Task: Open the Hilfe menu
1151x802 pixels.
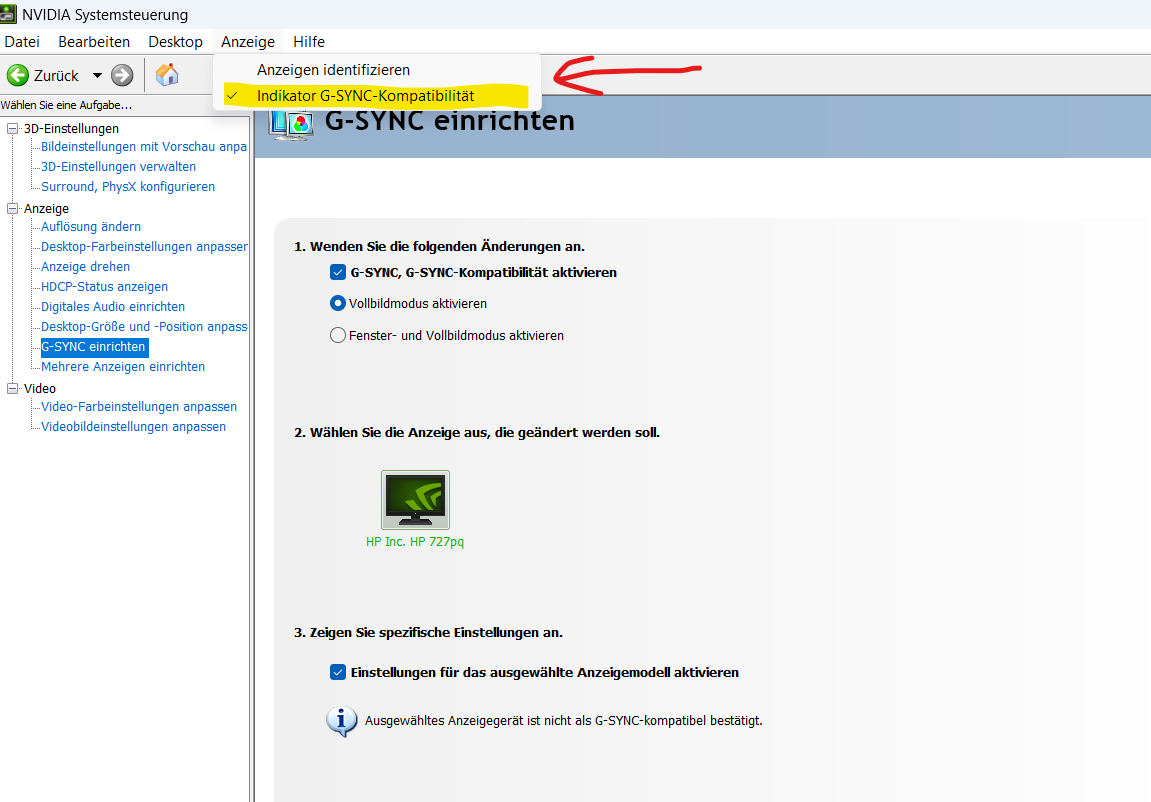Action: pyautogui.click(x=309, y=42)
